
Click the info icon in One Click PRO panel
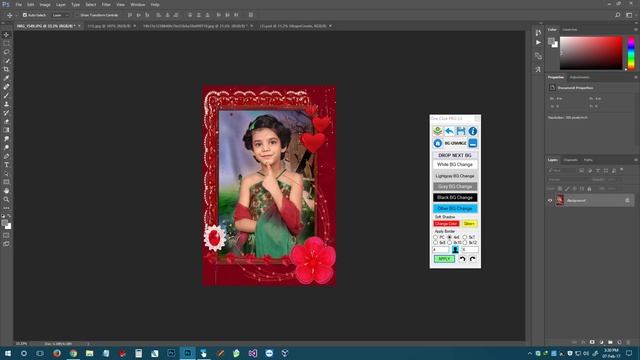click(473, 131)
